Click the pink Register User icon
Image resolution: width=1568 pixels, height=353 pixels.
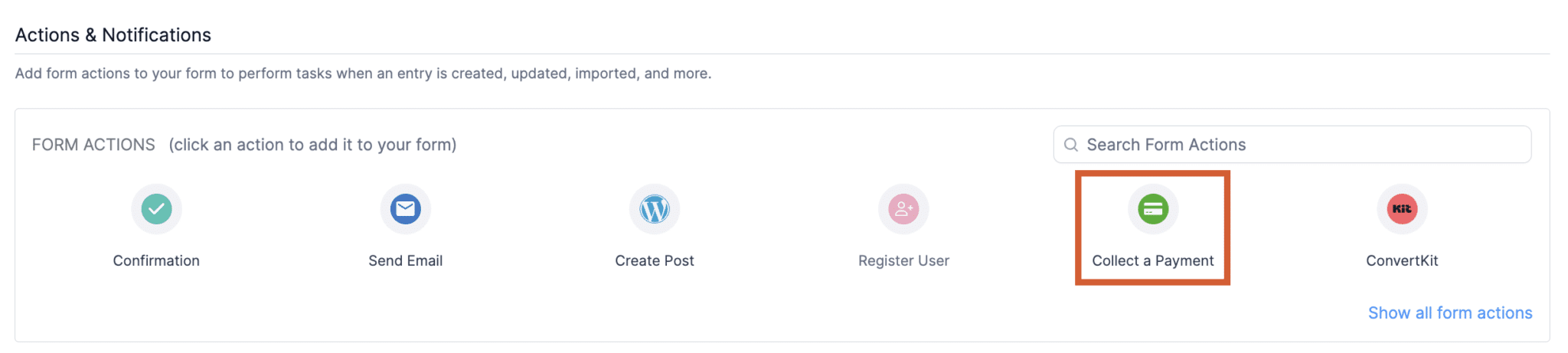[903, 209]
